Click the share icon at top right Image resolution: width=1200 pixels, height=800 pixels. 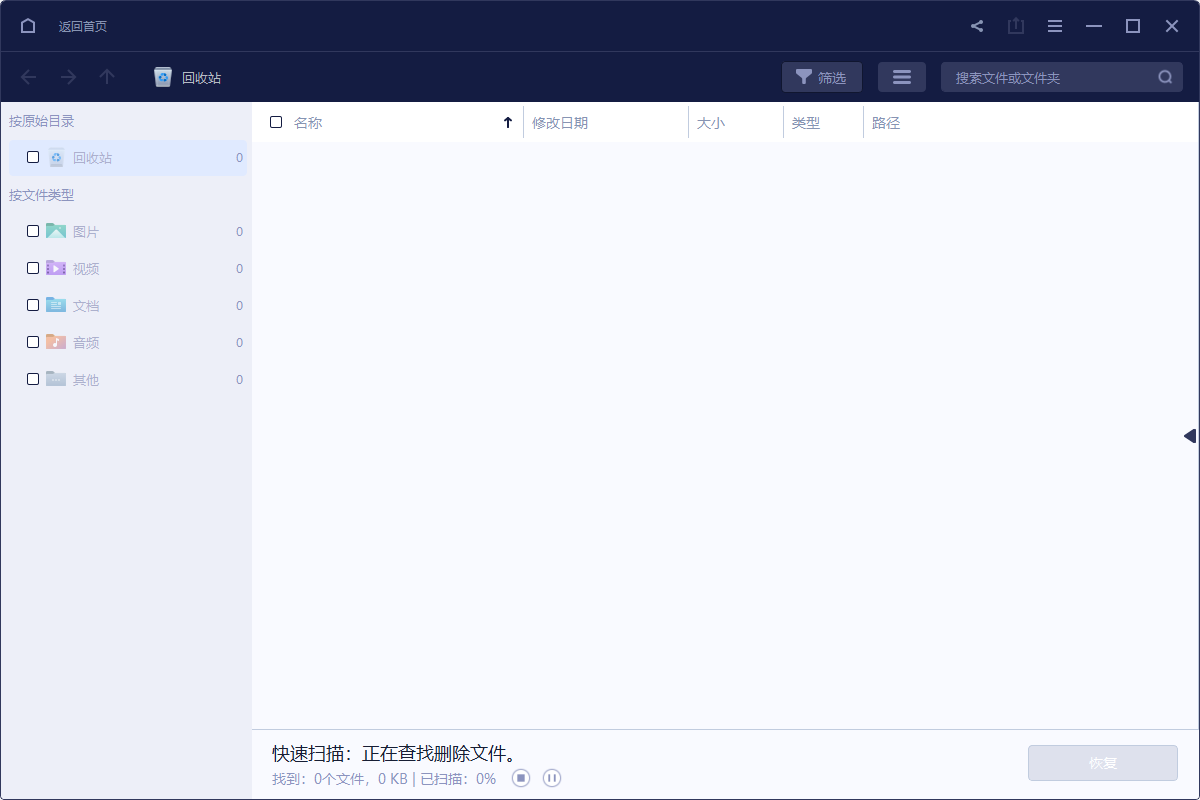pos(977,25)
